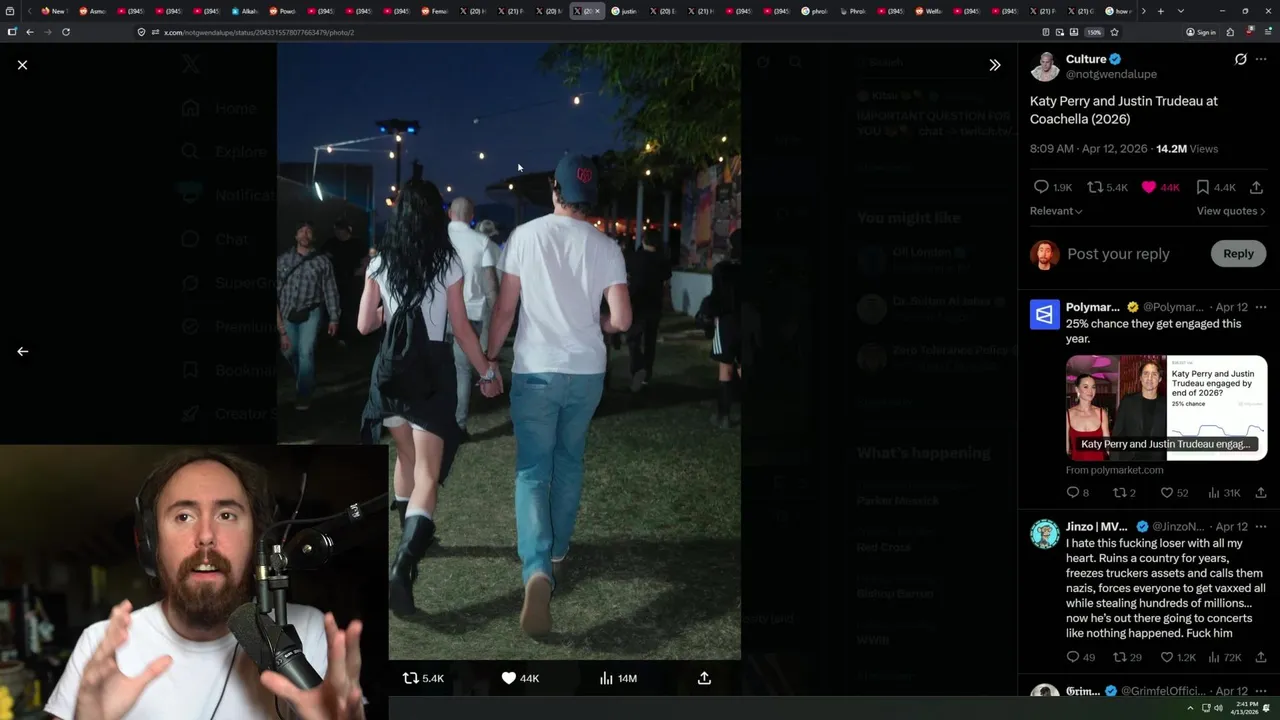This screenshot has height=720, width=1280.
Task: Click the browser Sign in button
Action: [1201, 32]
